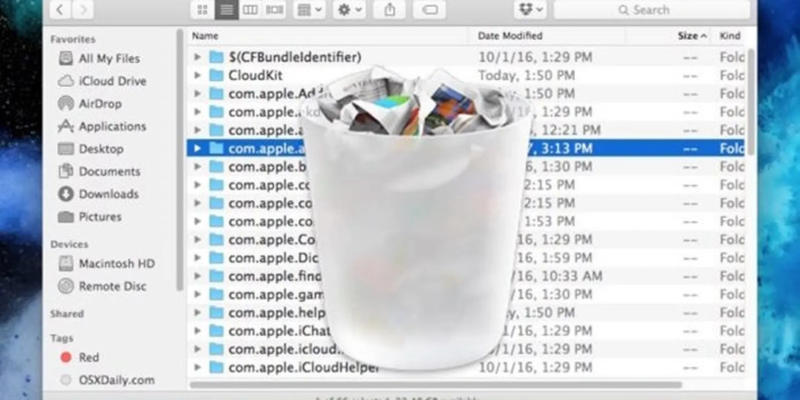Screen dimensions: 800x400
Task: Expand the $(CFBundleIdentifier) folder
Action: click(x=197, y=57)
